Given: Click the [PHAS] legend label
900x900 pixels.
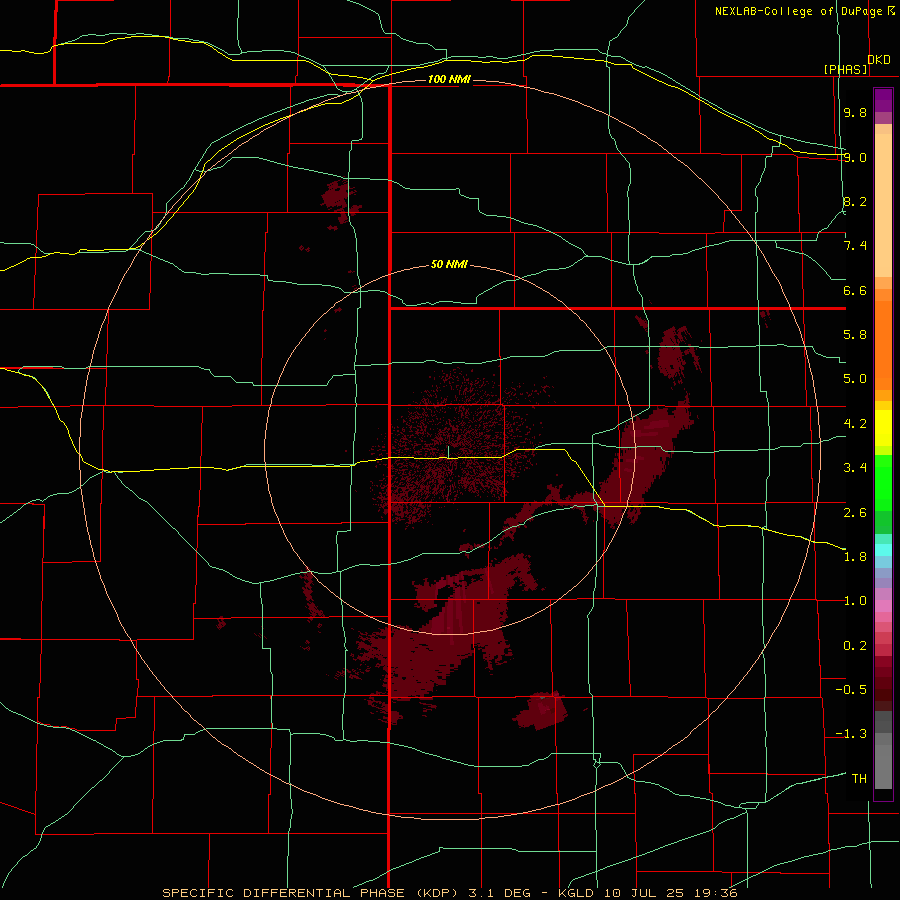Looking at the screenshot, I should coord(845,69).
